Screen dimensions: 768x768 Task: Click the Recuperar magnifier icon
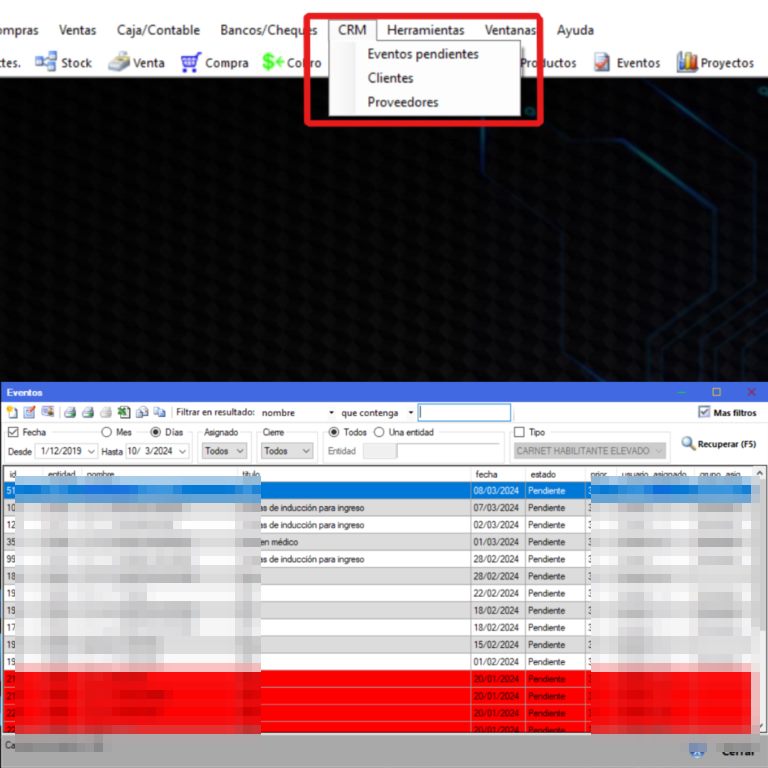(688, 444)
